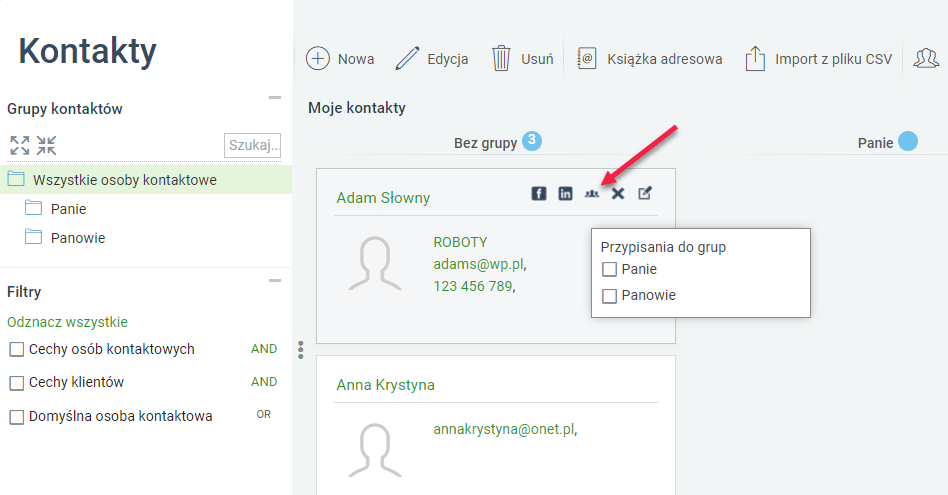Image resolution: width=948 pixels, height=495 pixels.
Task: Click Książka adresowa toolbar label
Action: pos(665,59)
